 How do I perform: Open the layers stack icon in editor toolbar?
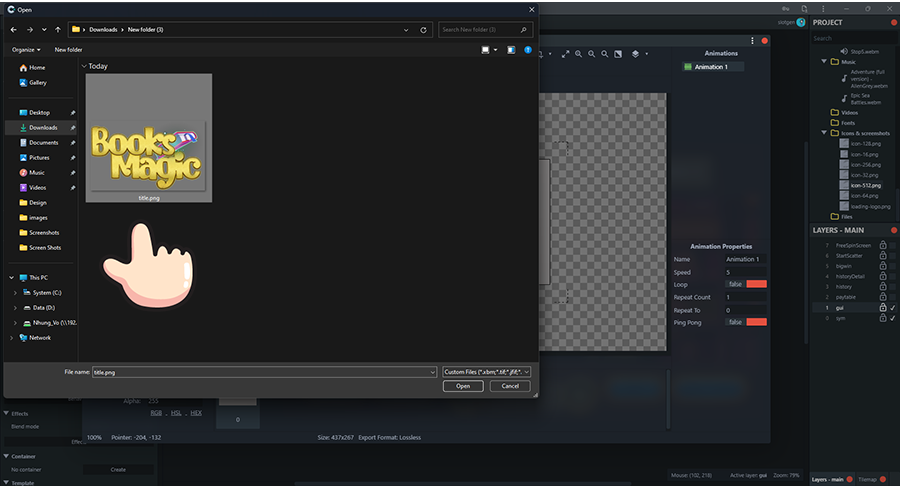coord(635,54)
